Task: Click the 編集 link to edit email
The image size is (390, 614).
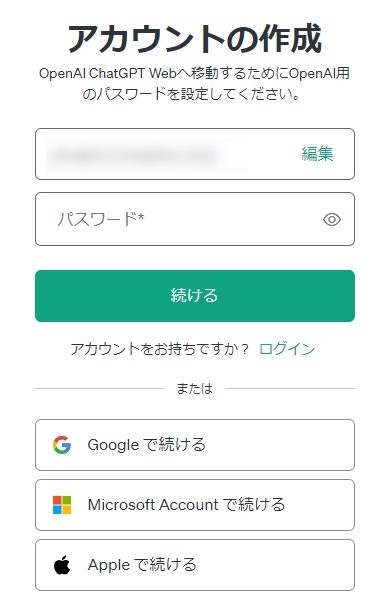Action: tap(317, 154)
